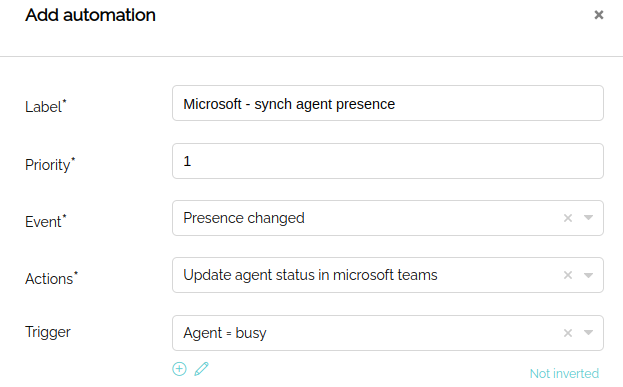Click into the Priority field

[x=388, y=161]
